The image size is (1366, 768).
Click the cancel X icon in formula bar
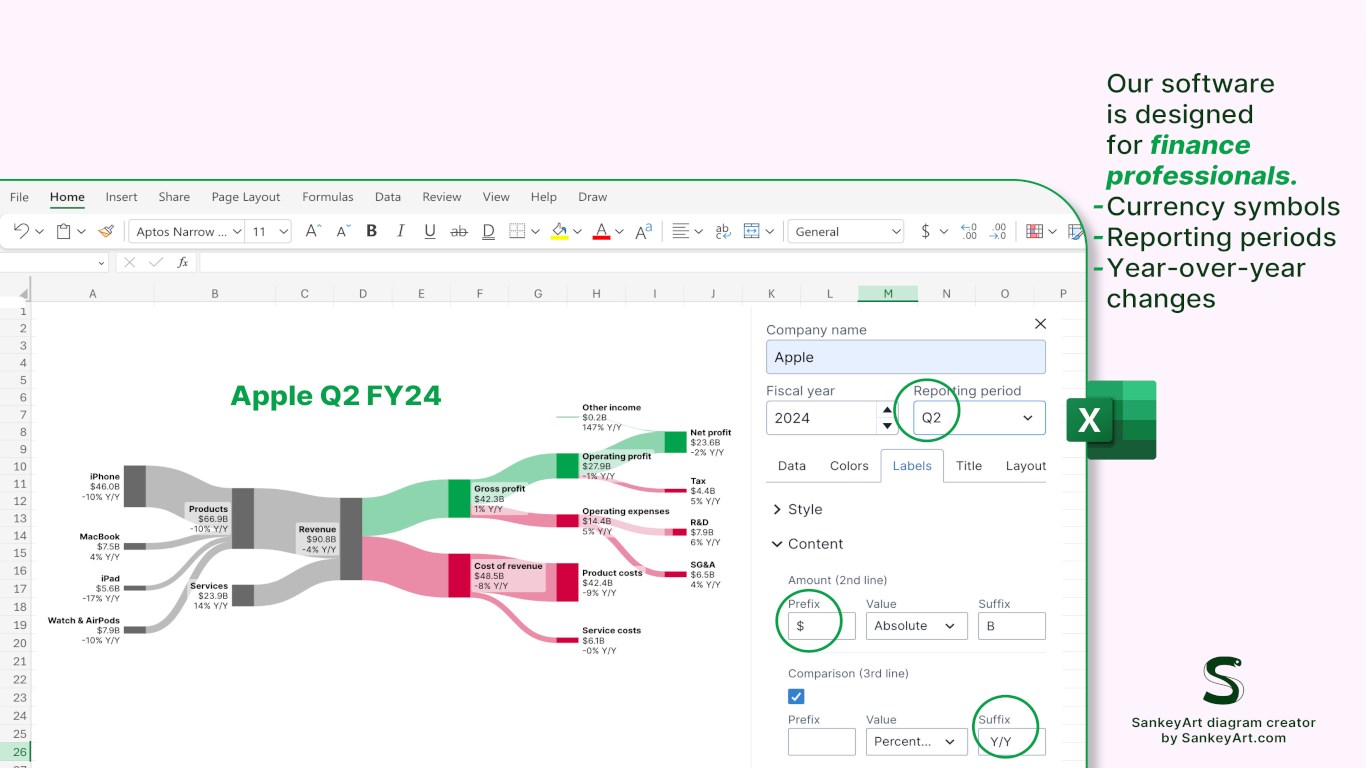point(129,262)
